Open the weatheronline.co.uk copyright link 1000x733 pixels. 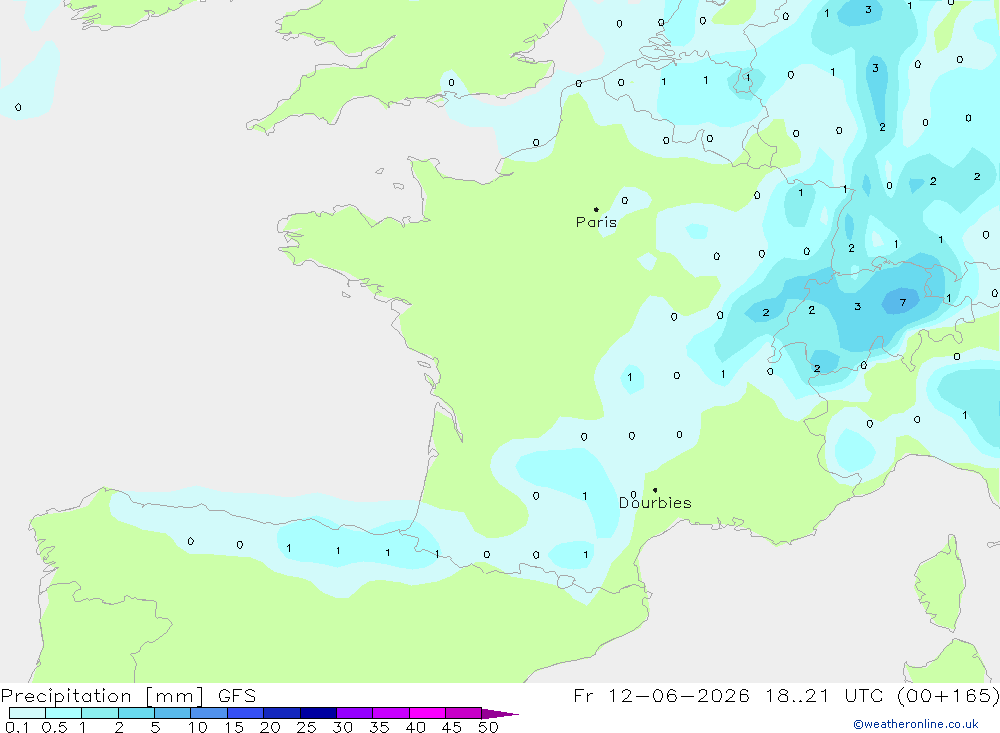[916, 724]
